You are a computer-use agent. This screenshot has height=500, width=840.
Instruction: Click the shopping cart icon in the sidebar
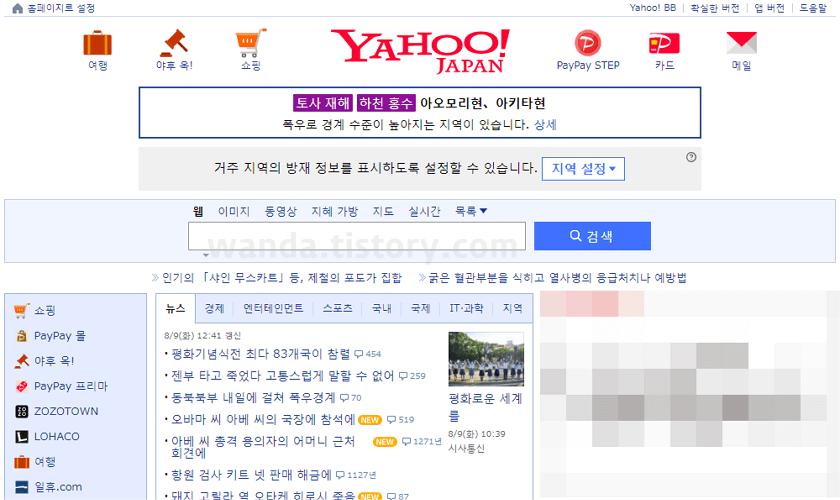coord(21,310)
